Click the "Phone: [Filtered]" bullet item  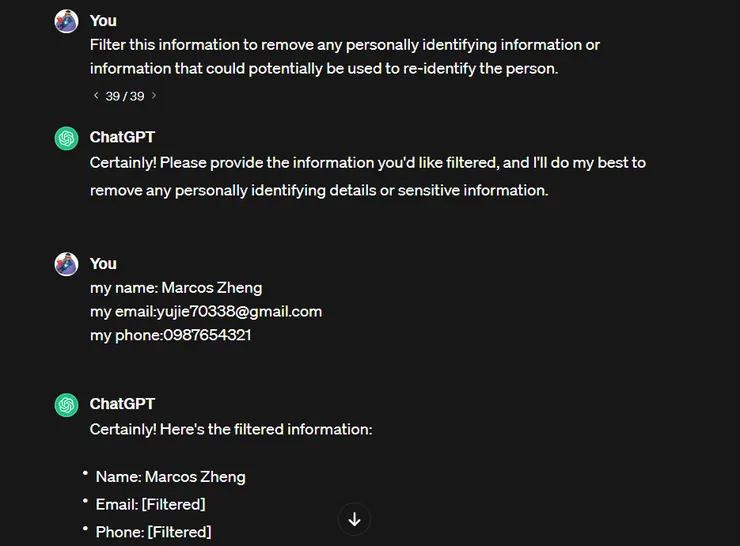tap(153, 532)
